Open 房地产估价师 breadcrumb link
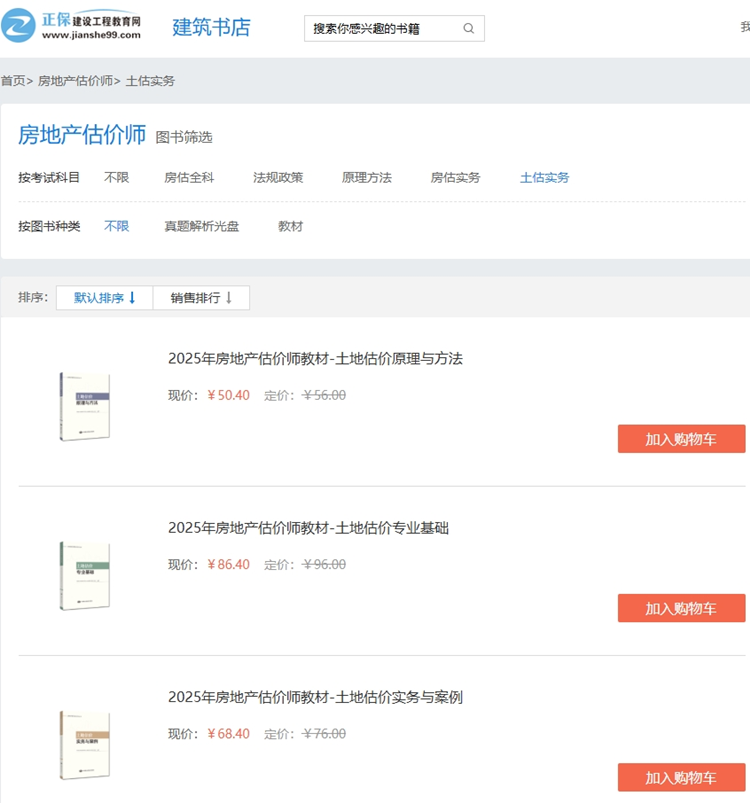Viewport: 750px width, 803px height. 75,81
